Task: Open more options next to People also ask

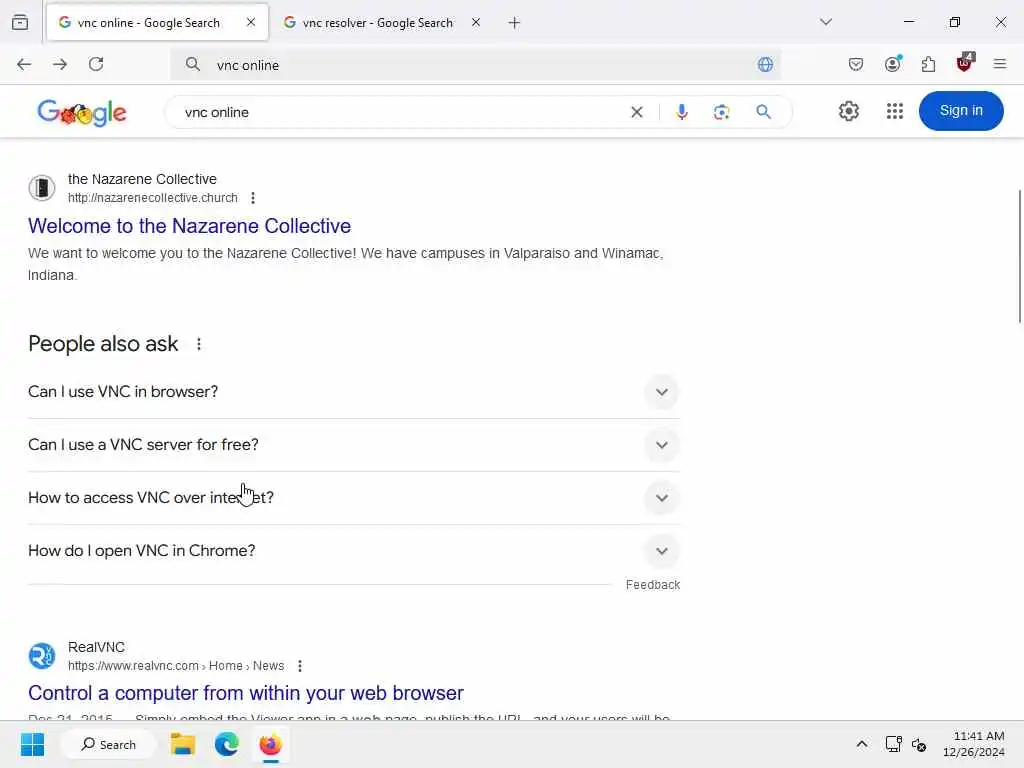Action: click(x=199, y=344)
